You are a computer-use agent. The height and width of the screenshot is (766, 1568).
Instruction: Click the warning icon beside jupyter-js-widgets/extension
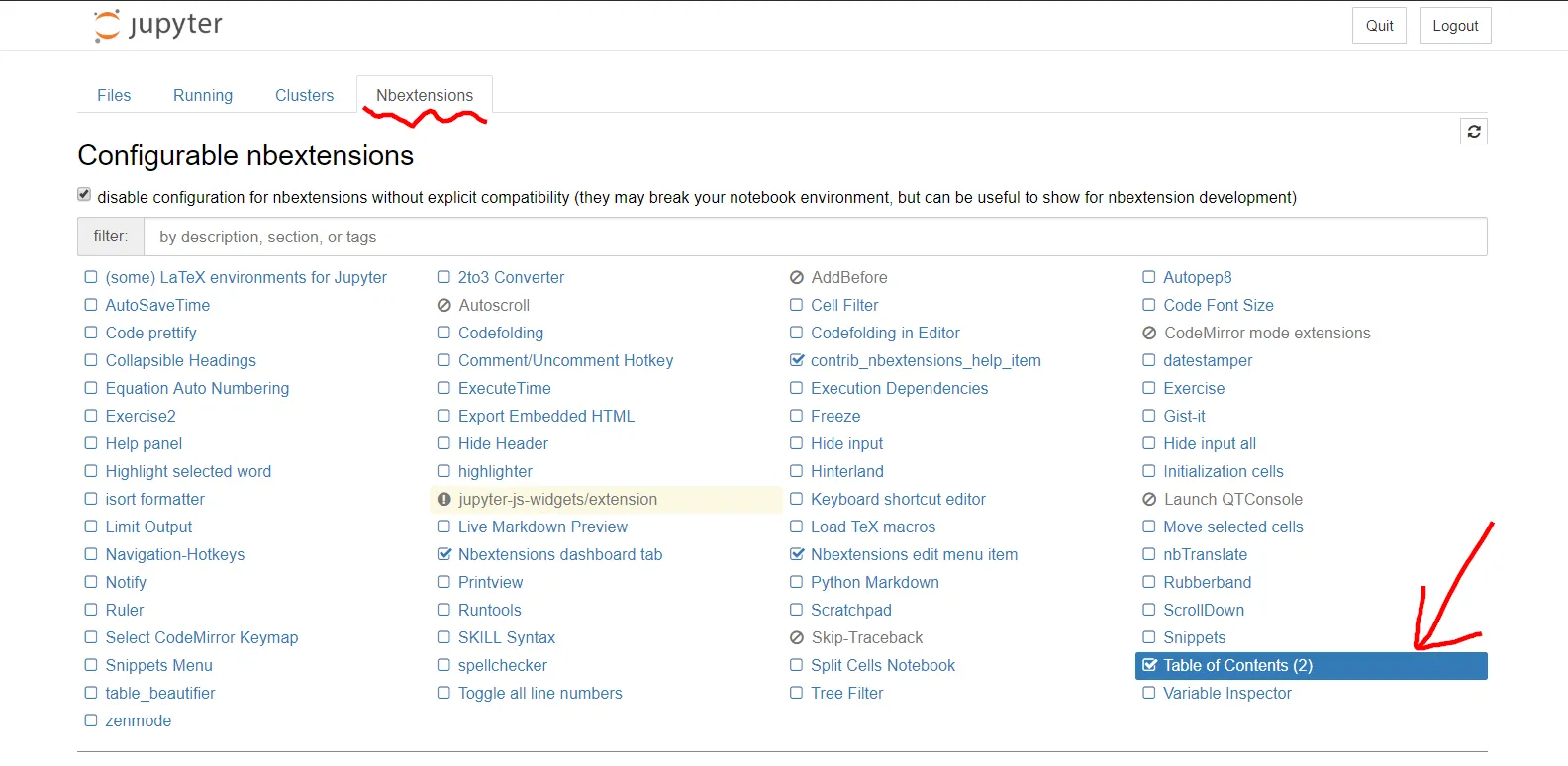(x=444, y=500)
